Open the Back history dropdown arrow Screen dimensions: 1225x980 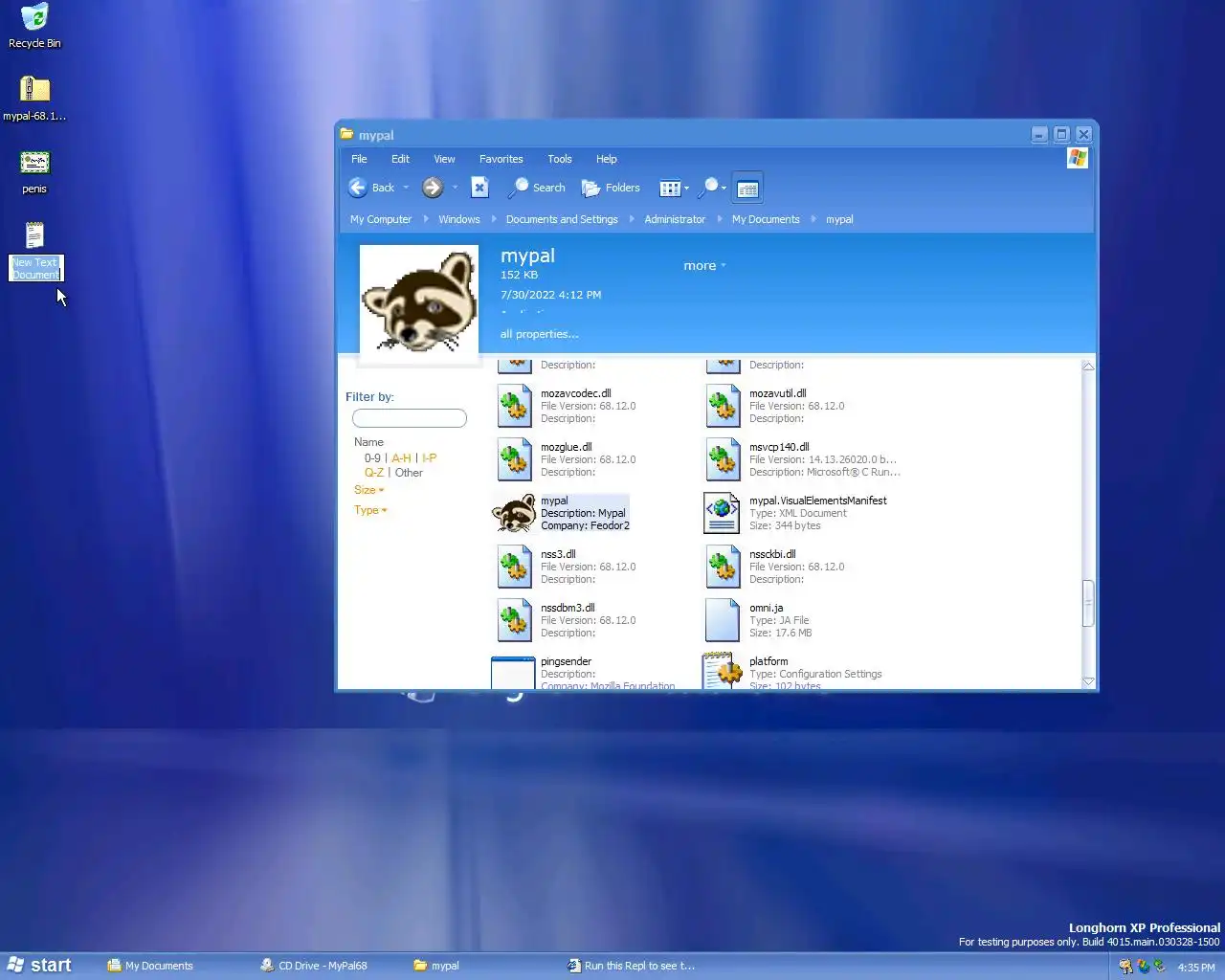coord(406,188)
